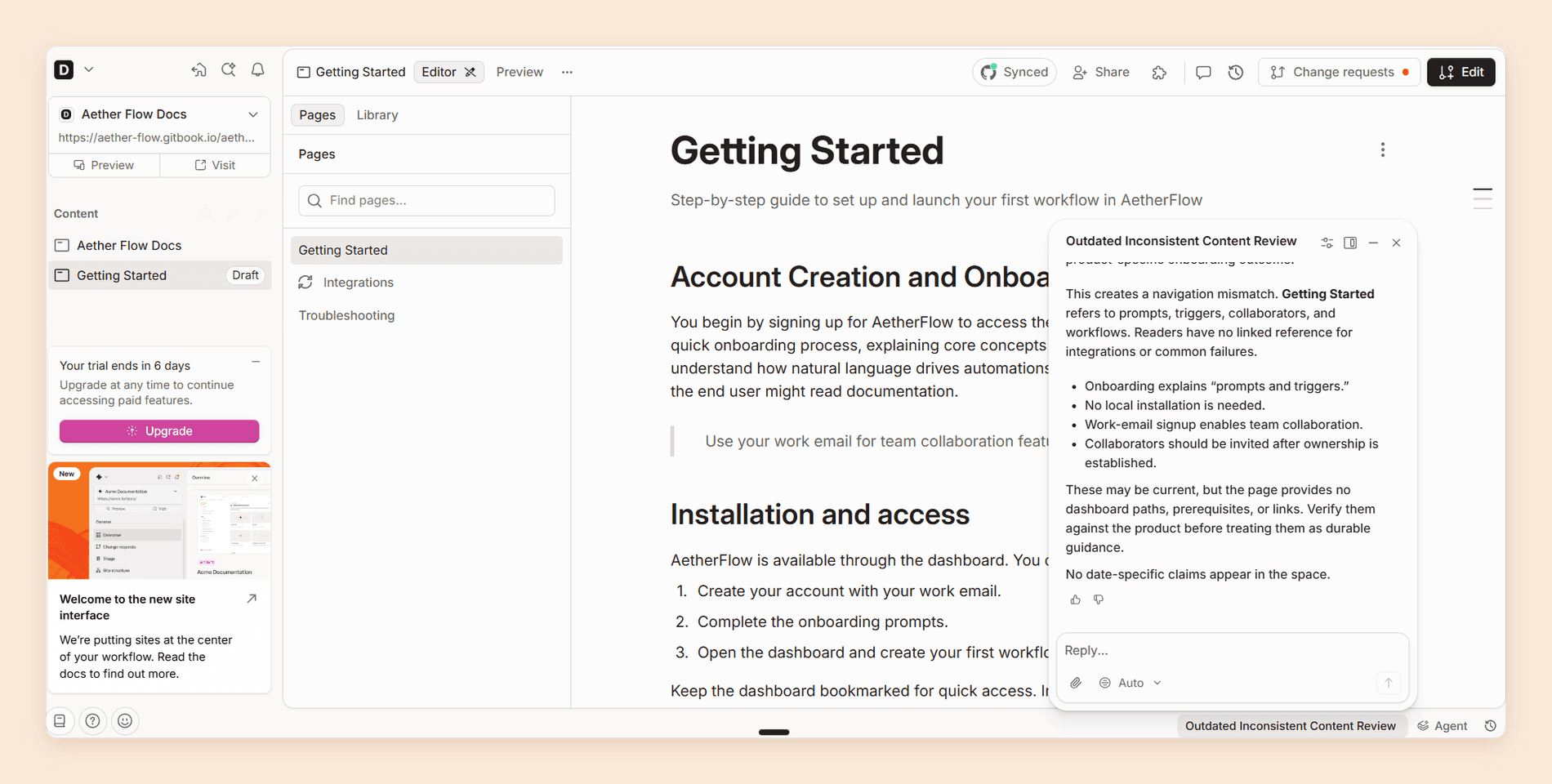Open the integrations puzzle piece icon
Image resolution: width=1552 pixels, height=784 pixels.
pos(1159,73)
